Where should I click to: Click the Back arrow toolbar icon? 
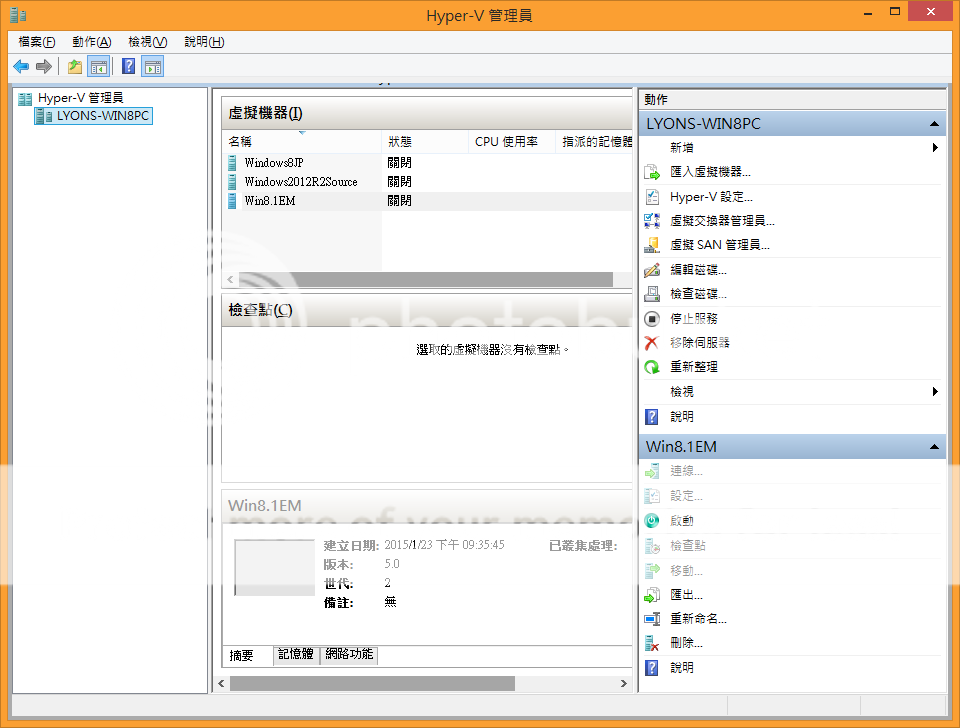pos(20,67)
